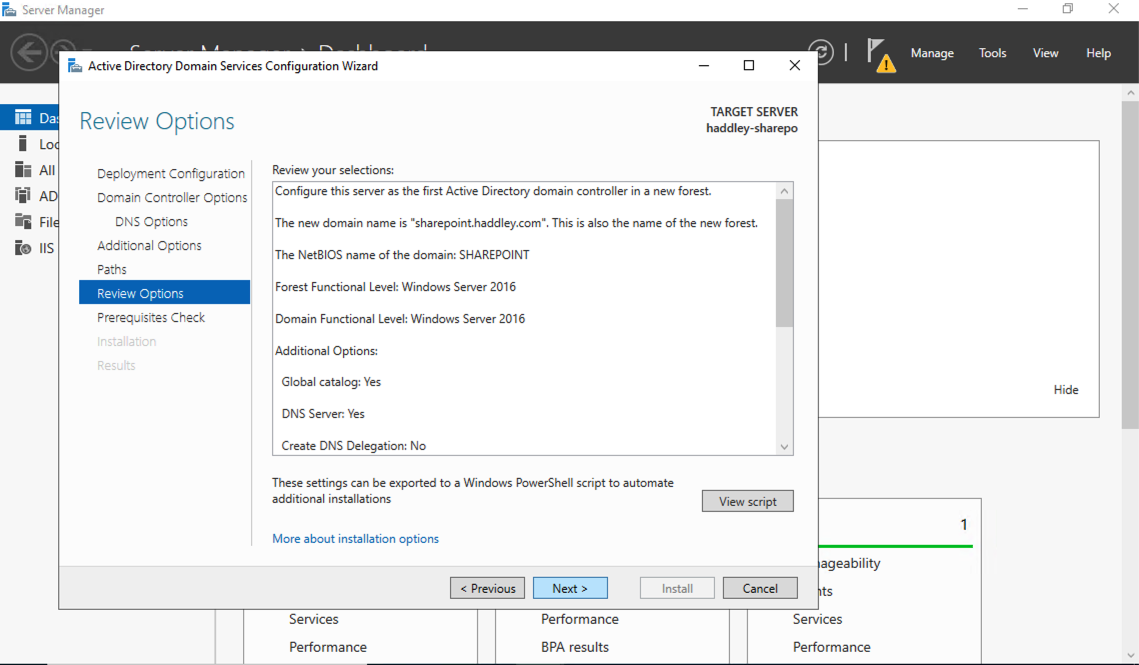Viewport: 1139px width, 665px height.
Task: Go to Domain Controller Options step
Action: [x=172, y=198]
